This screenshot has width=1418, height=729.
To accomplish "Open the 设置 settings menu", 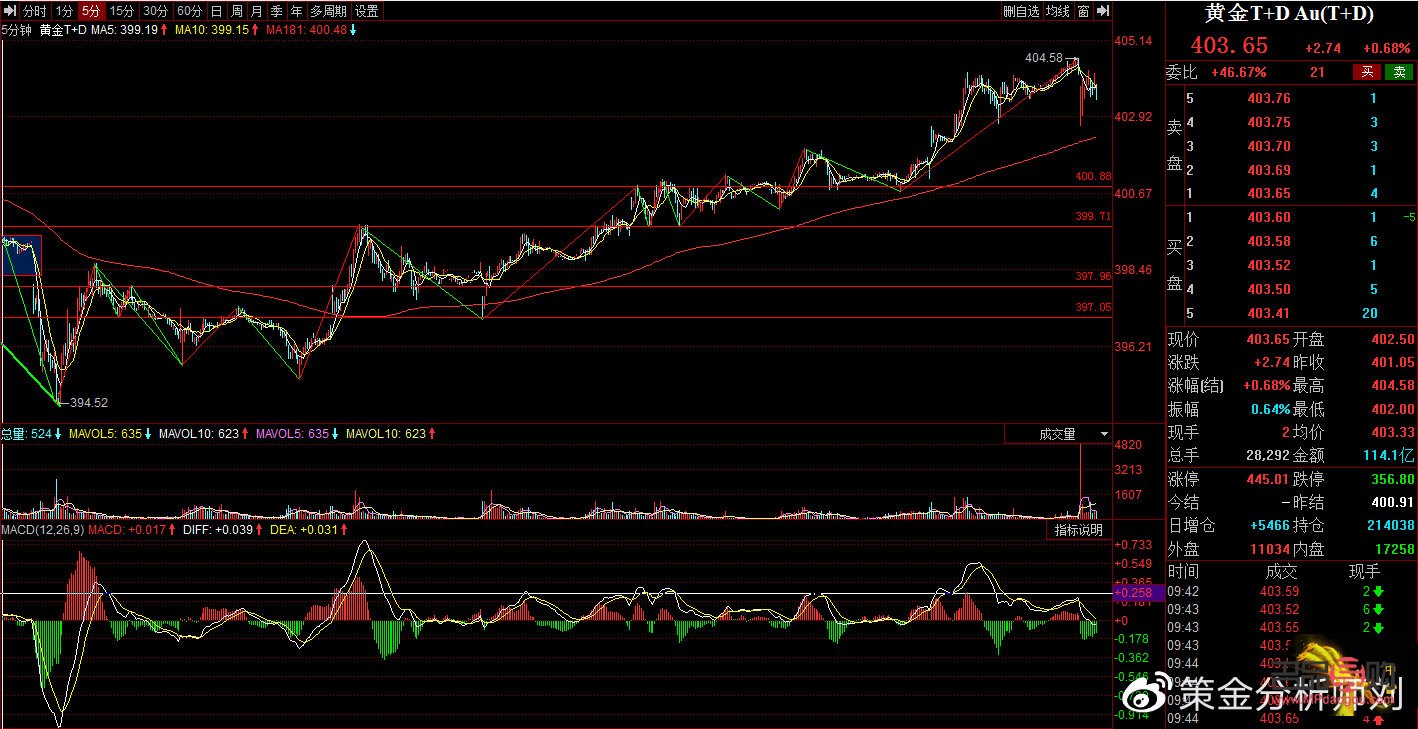I will click(x=367, y=11).
